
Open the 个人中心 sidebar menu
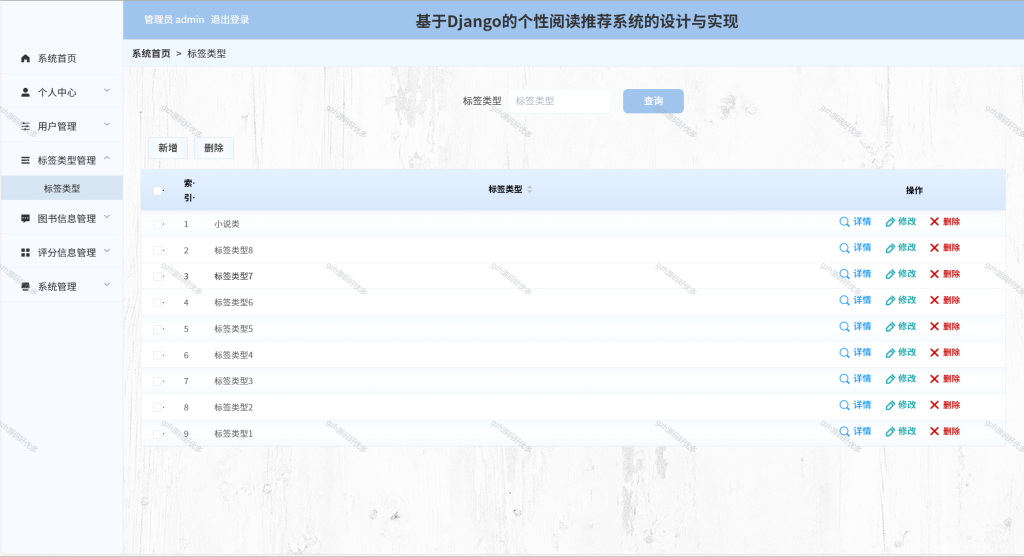(x=61, y=92)
